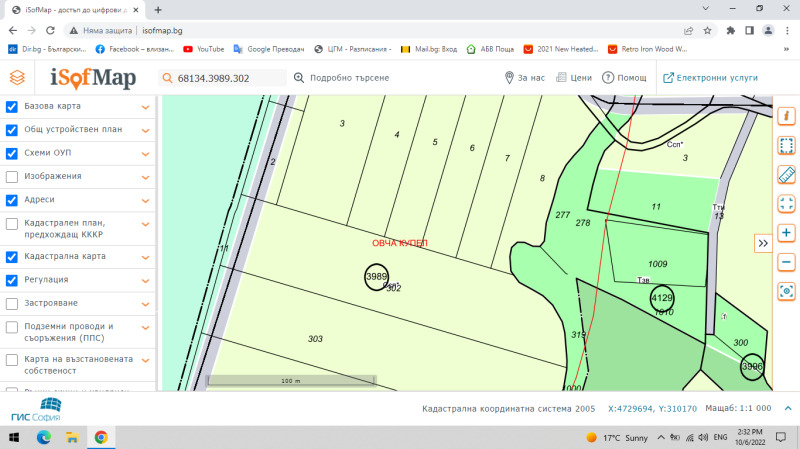
Task: Expand the Базова карта options
Action: tap(145, 107)
